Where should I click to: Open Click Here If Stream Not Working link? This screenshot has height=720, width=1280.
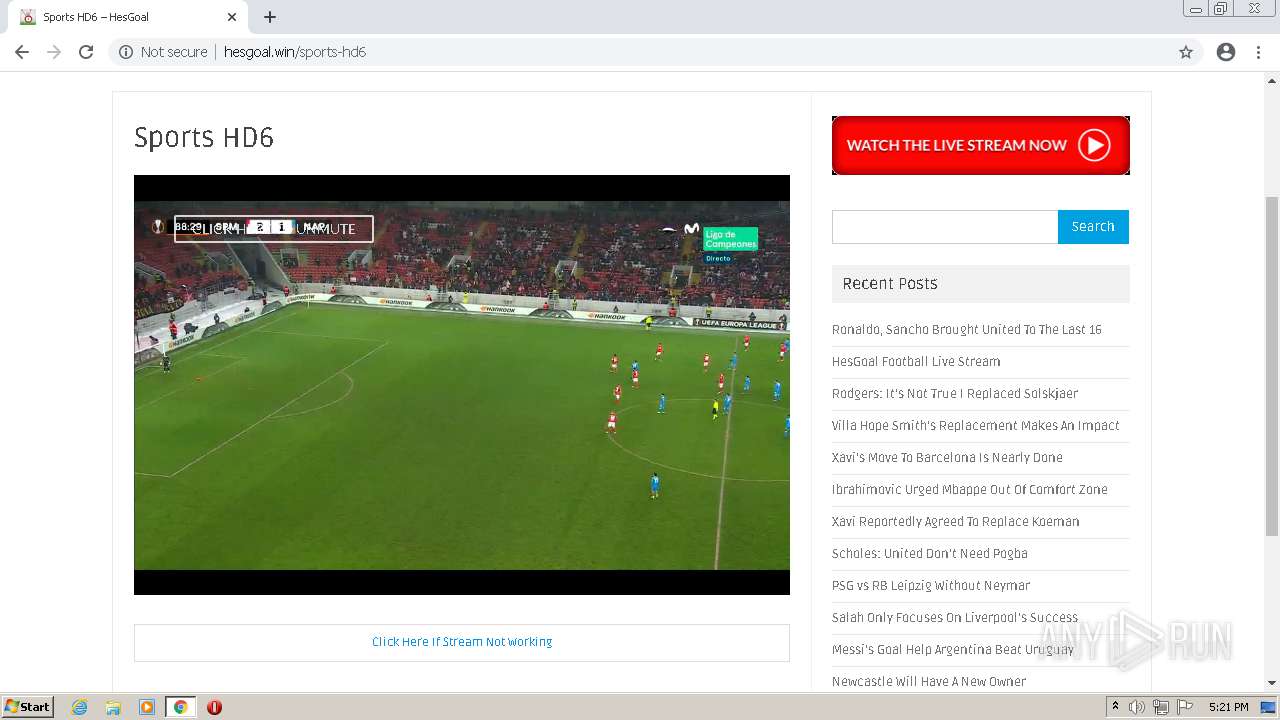point(462,642)
